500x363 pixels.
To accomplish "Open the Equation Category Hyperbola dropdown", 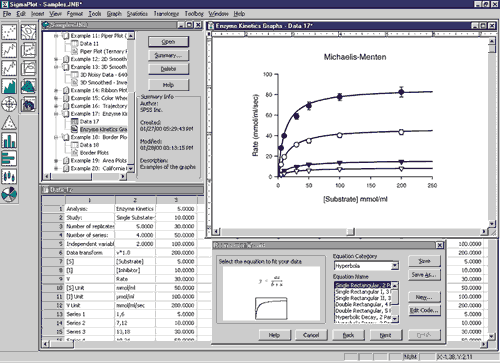I will (395, 266).
